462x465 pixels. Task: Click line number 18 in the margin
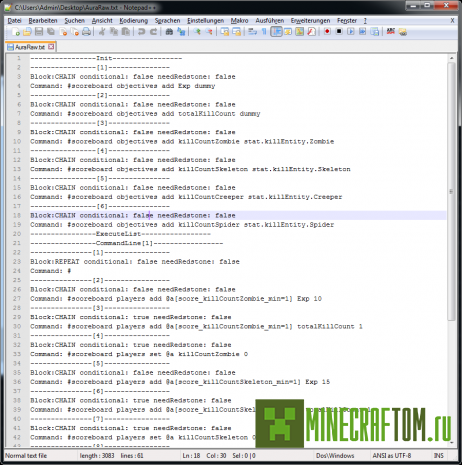17,215
